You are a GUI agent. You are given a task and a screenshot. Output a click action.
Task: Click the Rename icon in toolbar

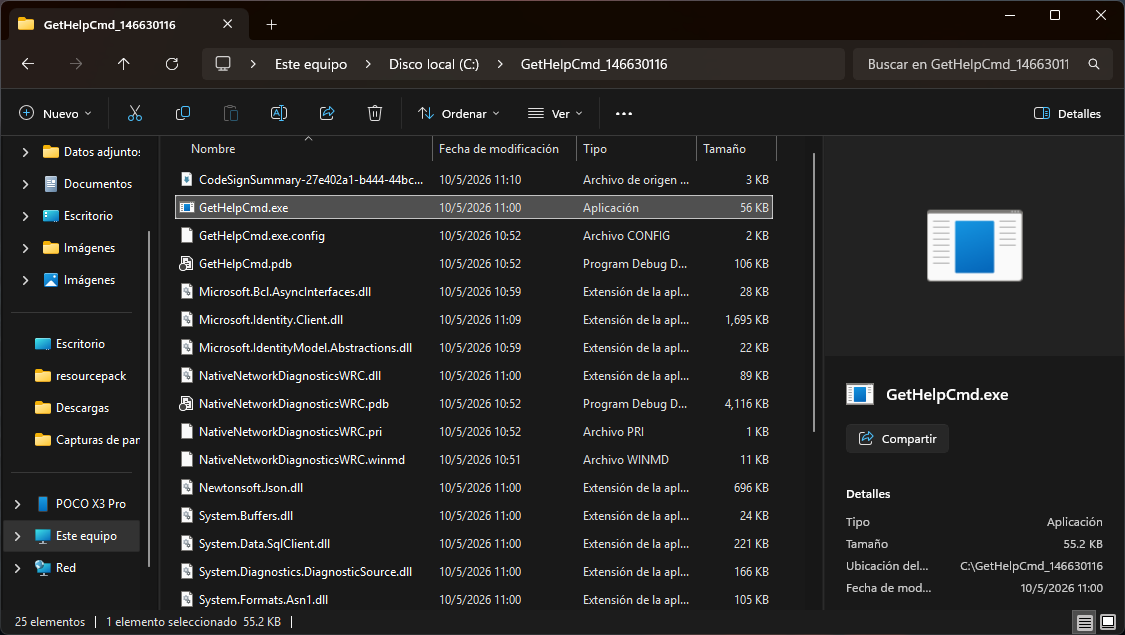click(x=278, y=113)
